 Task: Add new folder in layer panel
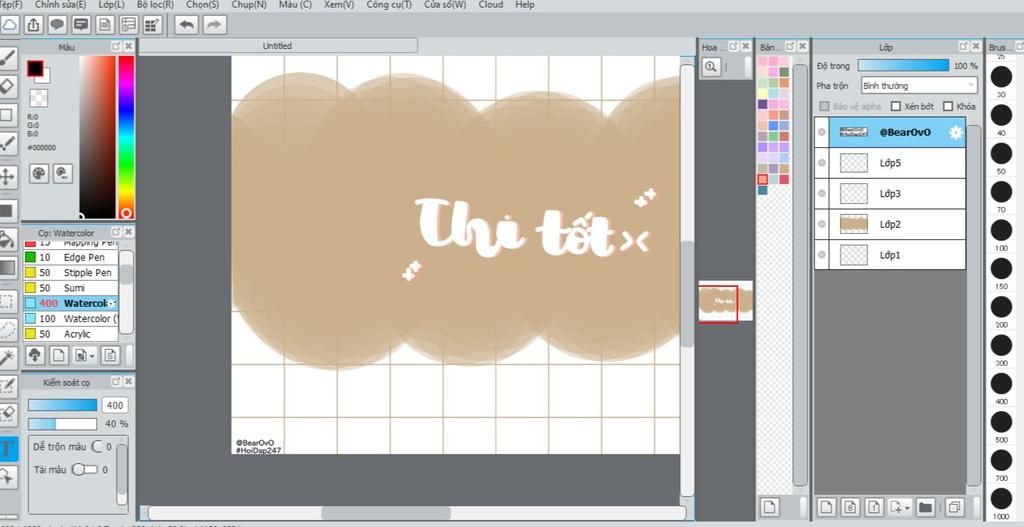[x=925, y=507]
